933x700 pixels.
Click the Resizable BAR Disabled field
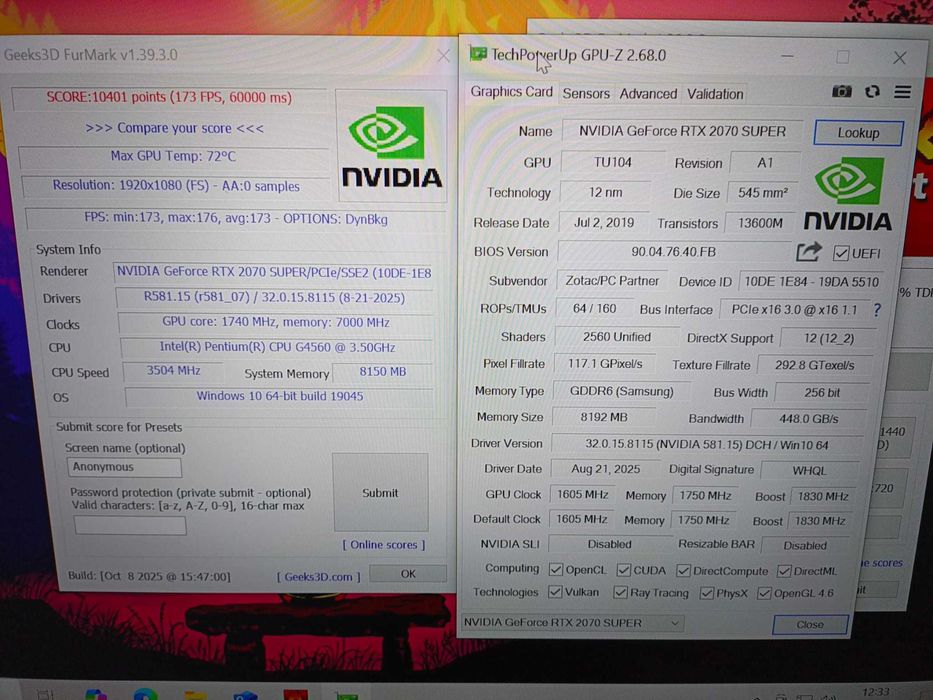[805, 545]
